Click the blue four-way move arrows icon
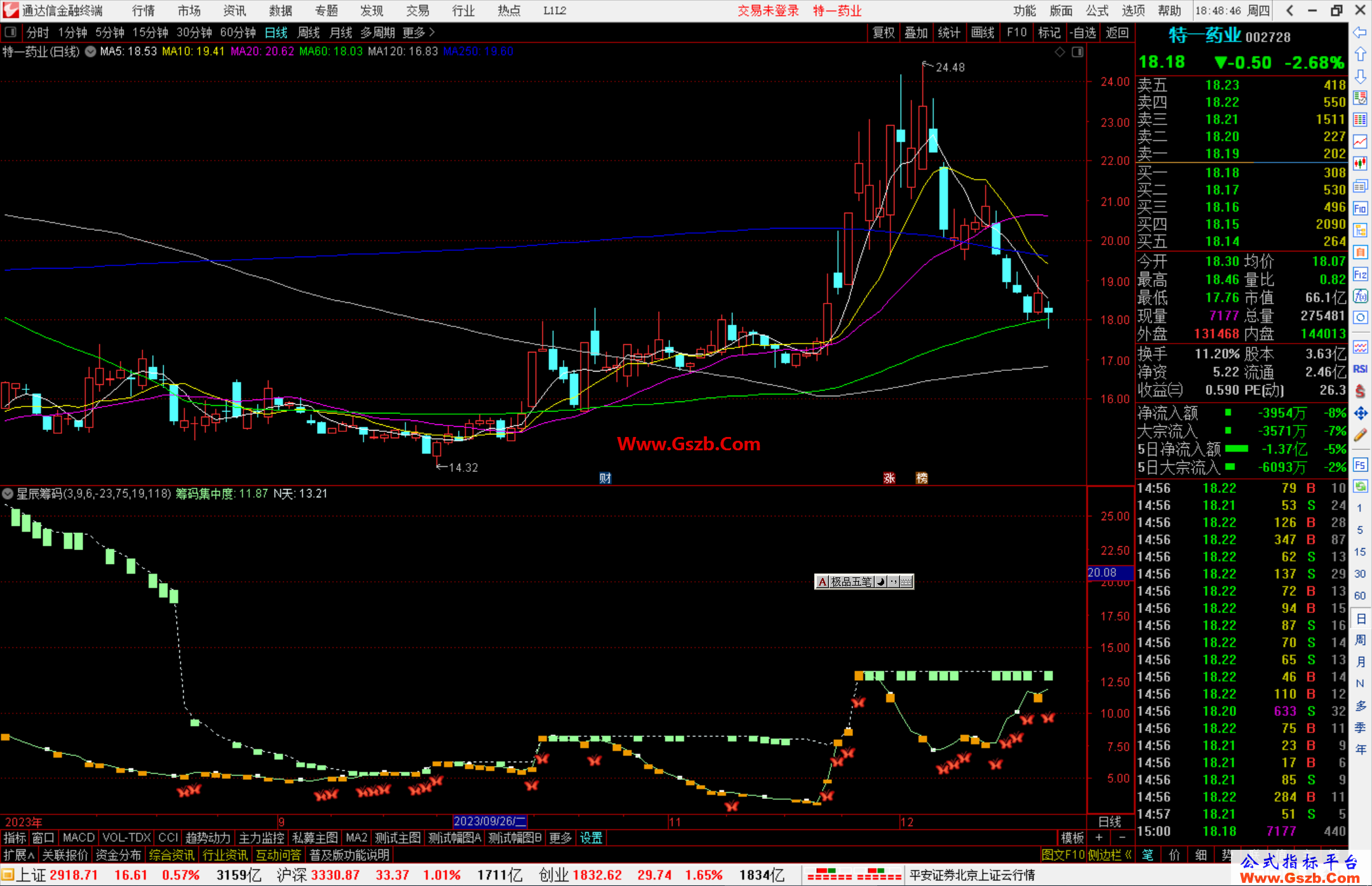The height and width of the screenshot is (886, 1372). pos(1360,413)
